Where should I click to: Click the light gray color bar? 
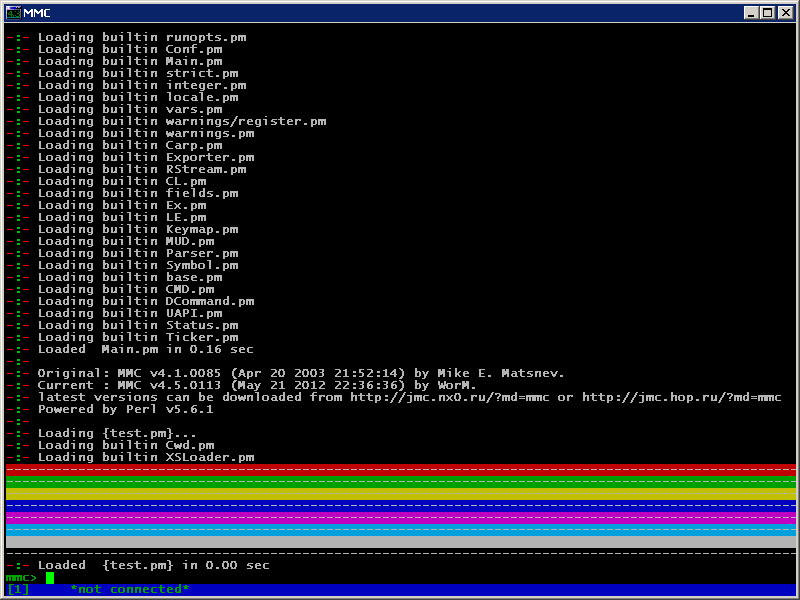[400, 541]
